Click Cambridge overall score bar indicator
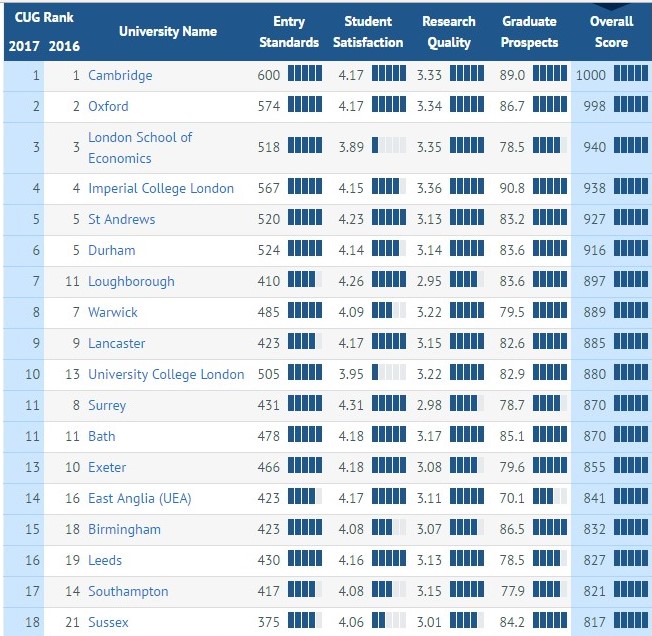Image resolution: width=652 pixels, height=636 pixels. pyautogui.click(x=631, y=73)
